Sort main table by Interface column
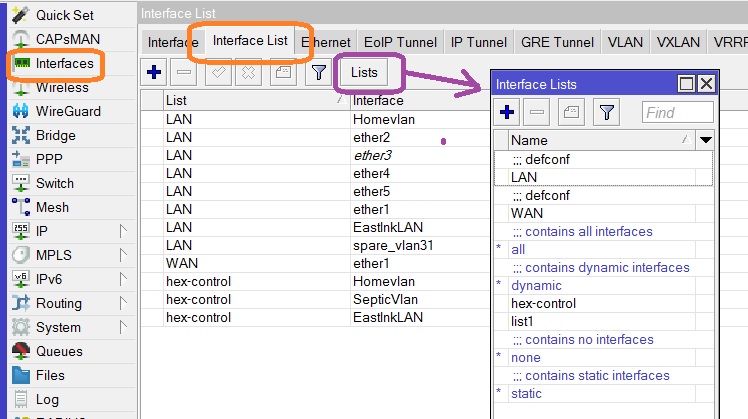This screenshot has width=748, height=419. [420, 101]
